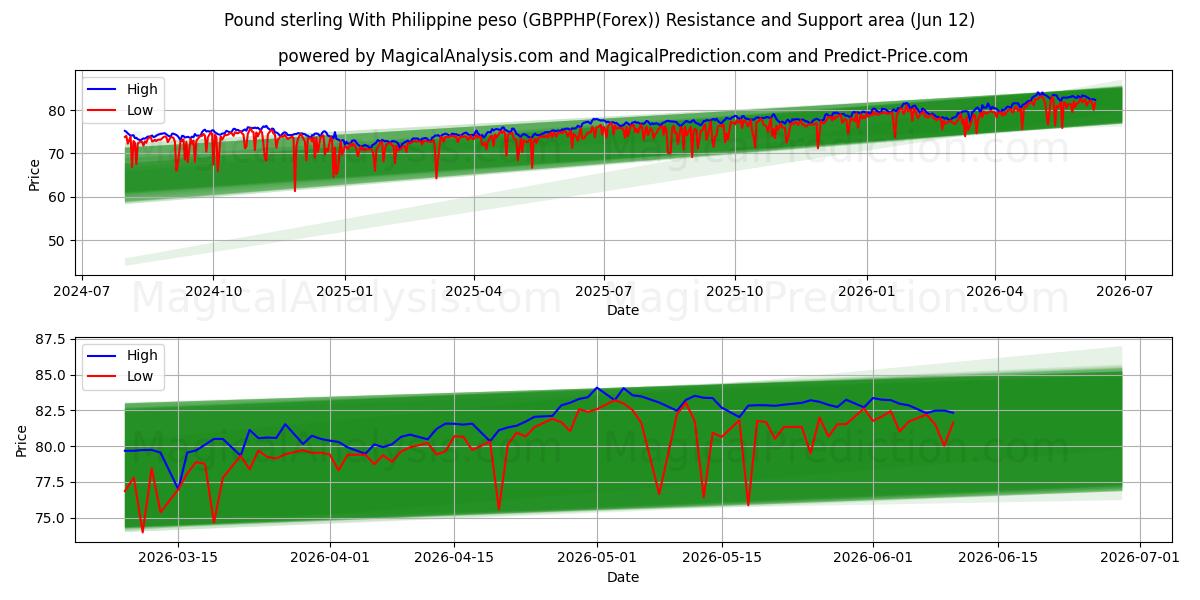
Task: Click the 'Date' x-axis label of upper chart
Action: (x=623, y=311)
